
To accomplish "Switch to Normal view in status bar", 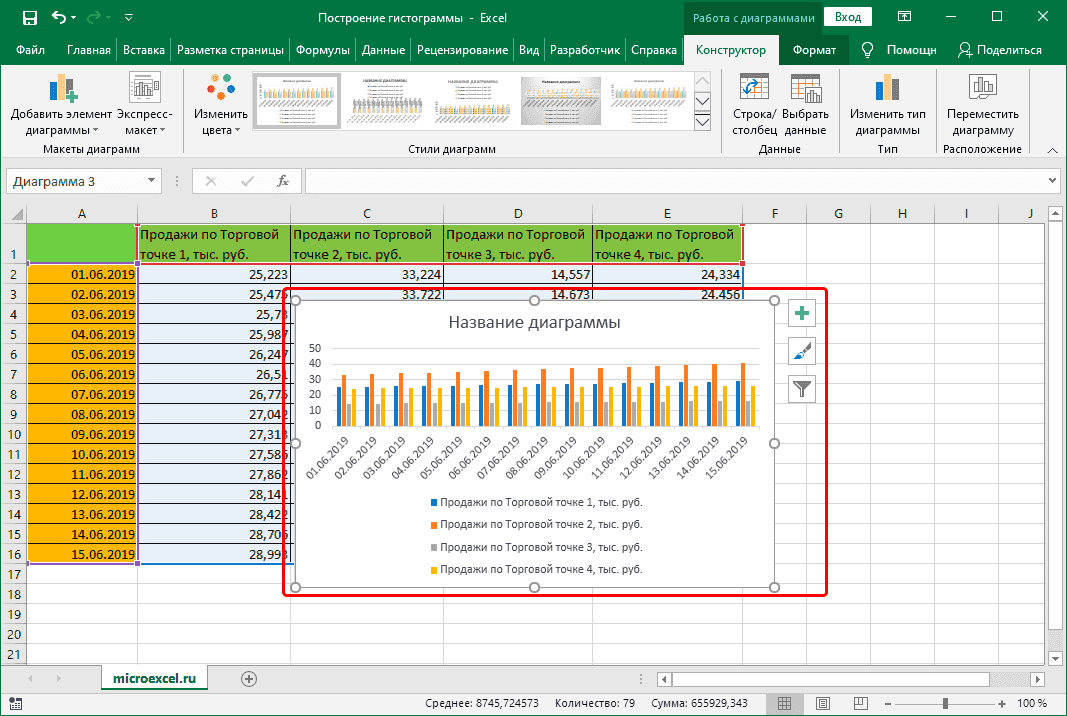I will pyautogui.click(x=786, y=704).
